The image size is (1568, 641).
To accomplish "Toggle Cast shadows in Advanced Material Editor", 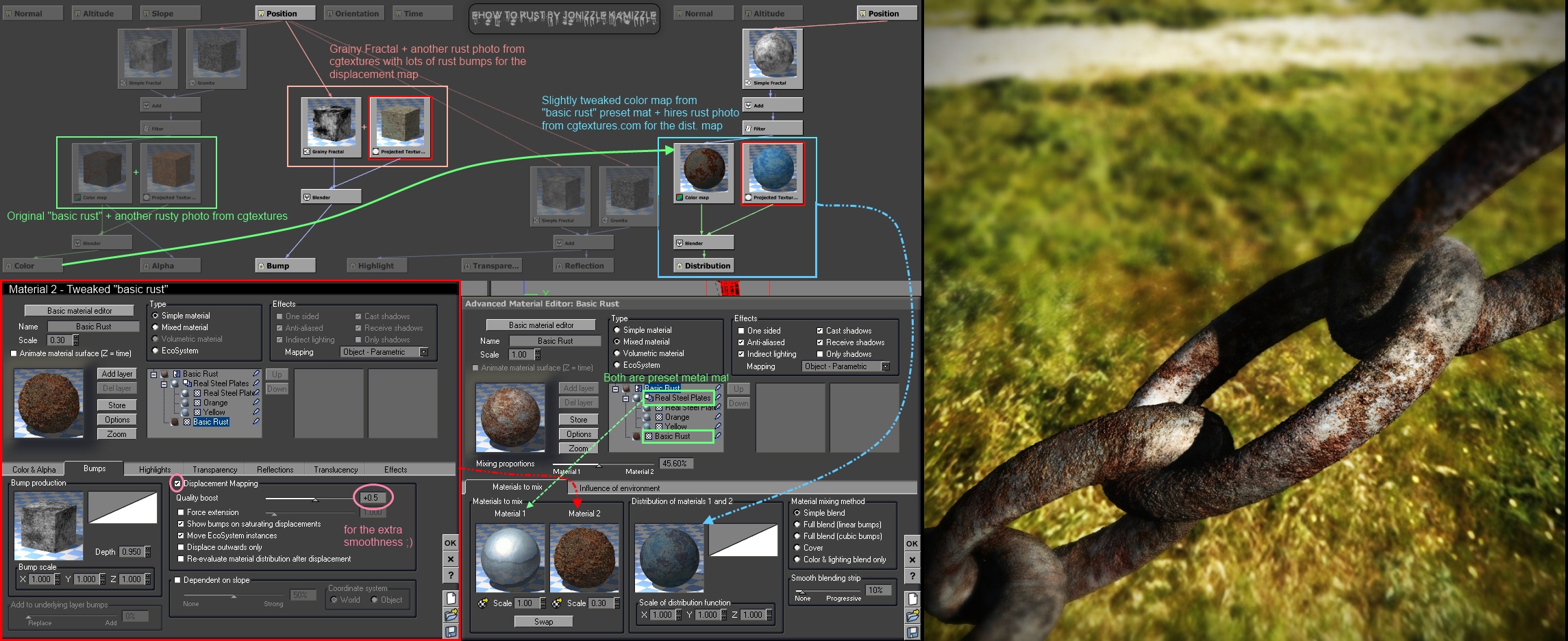I will coord(819,331).
